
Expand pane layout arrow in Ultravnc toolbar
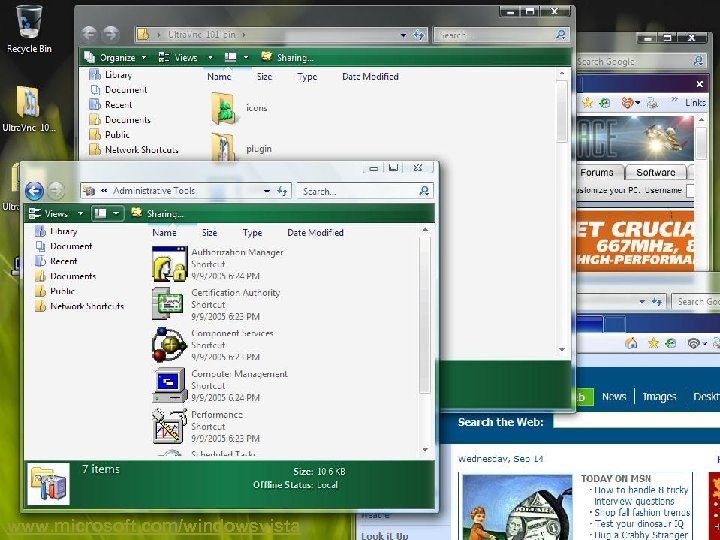point(246,57)
